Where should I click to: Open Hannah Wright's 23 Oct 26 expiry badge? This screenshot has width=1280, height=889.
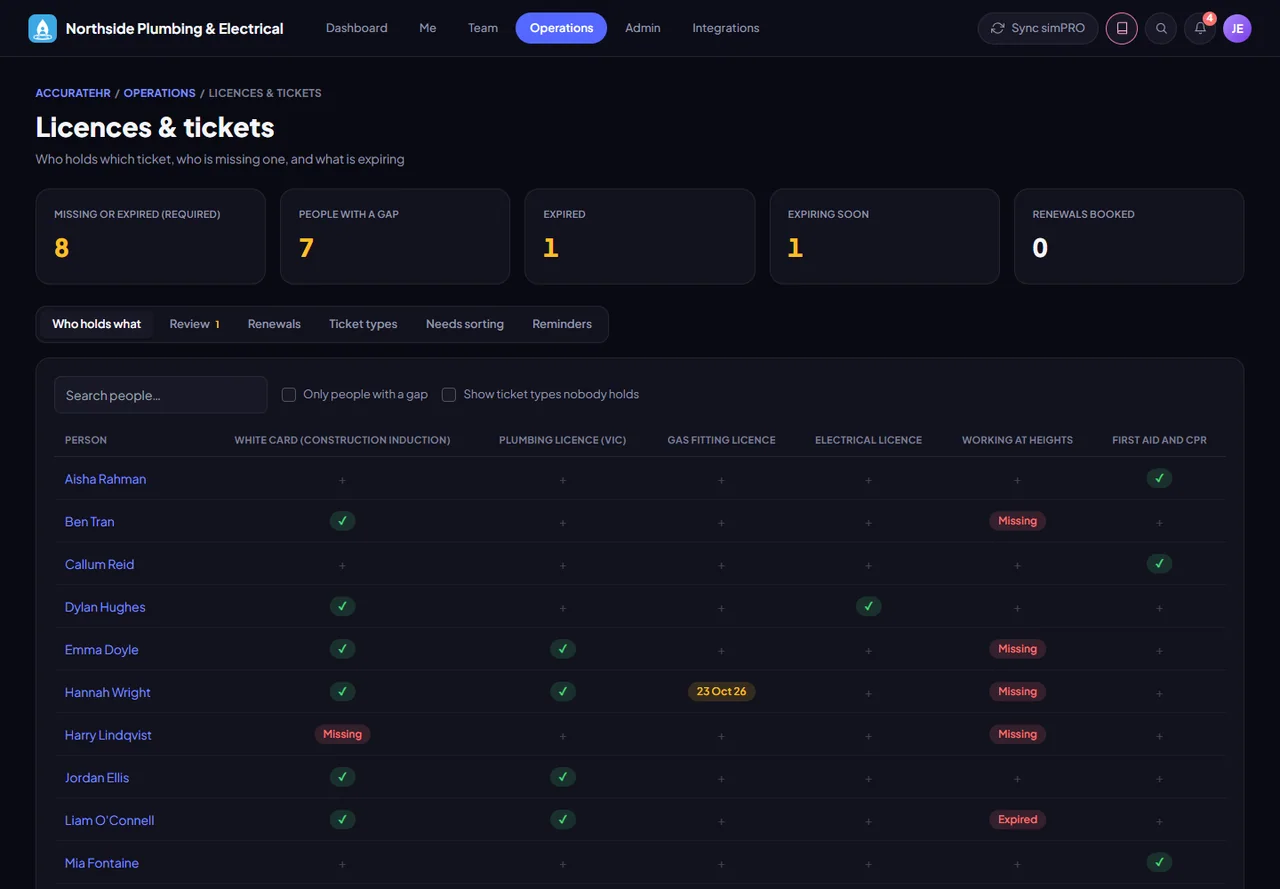coord(721,691)
